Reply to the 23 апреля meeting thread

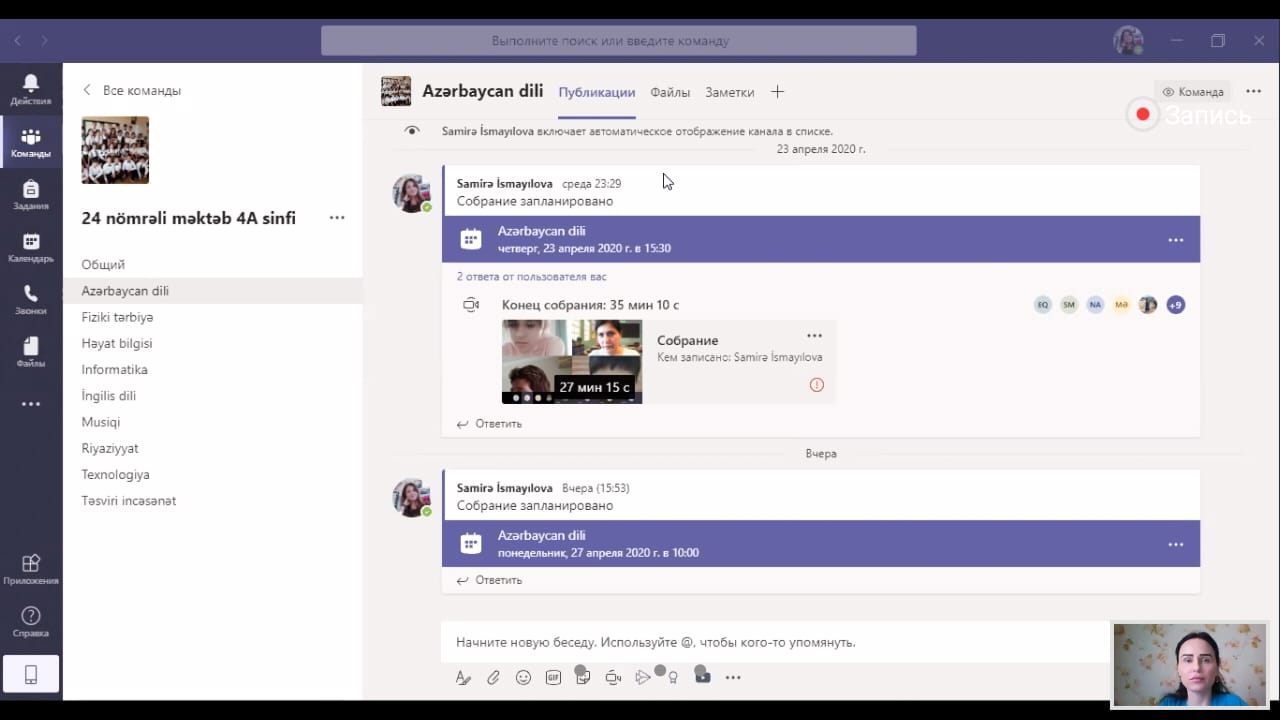(x=490, y=424)
